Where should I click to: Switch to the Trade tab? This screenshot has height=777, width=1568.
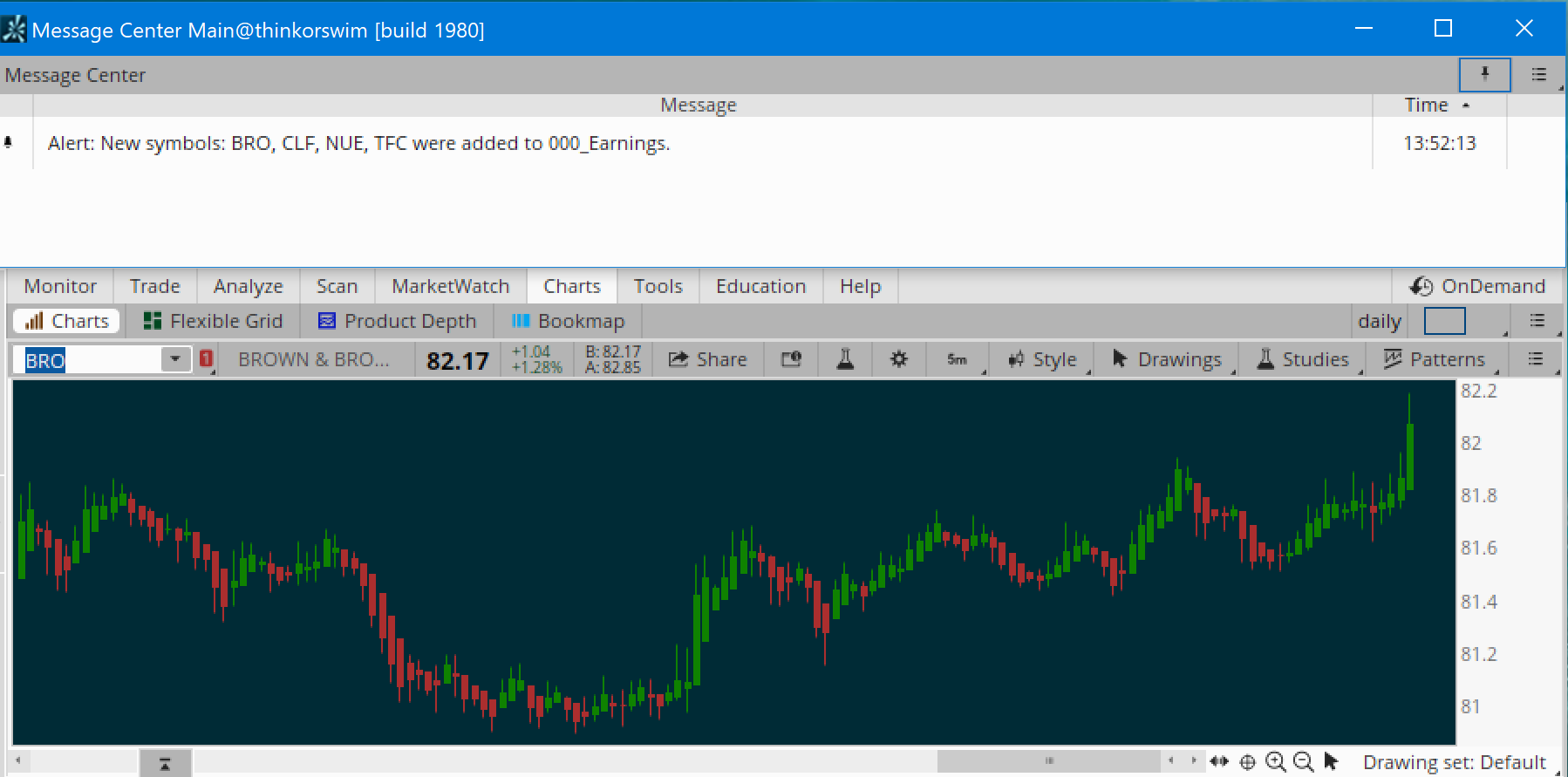[154, 286]
